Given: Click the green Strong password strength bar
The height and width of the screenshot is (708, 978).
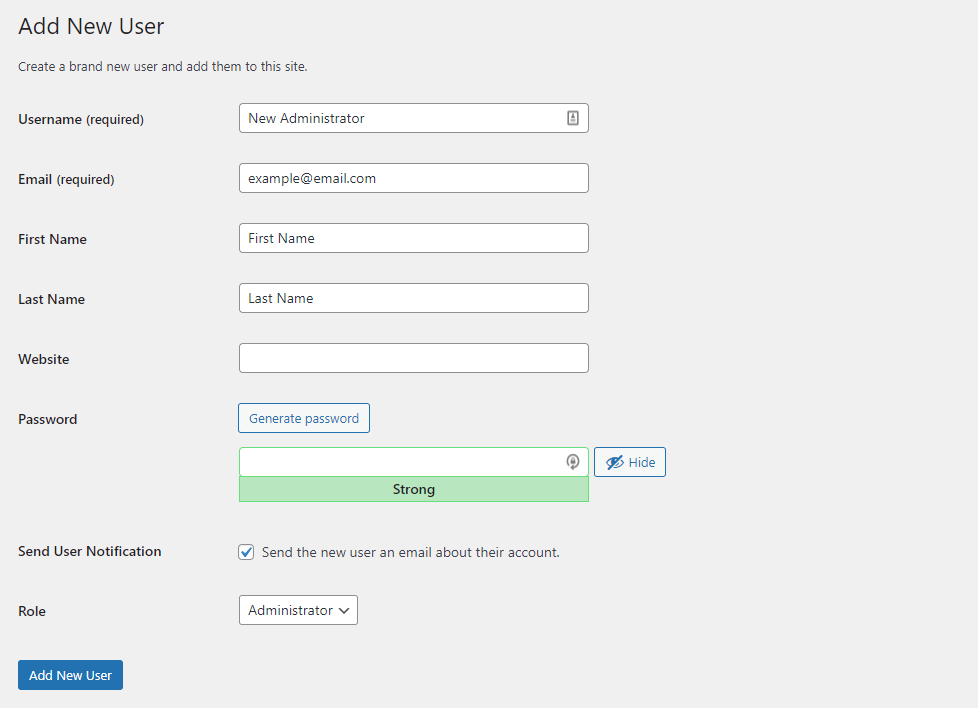Looking at the screenshot, I should pyautogui.click(x=413, y=490).
